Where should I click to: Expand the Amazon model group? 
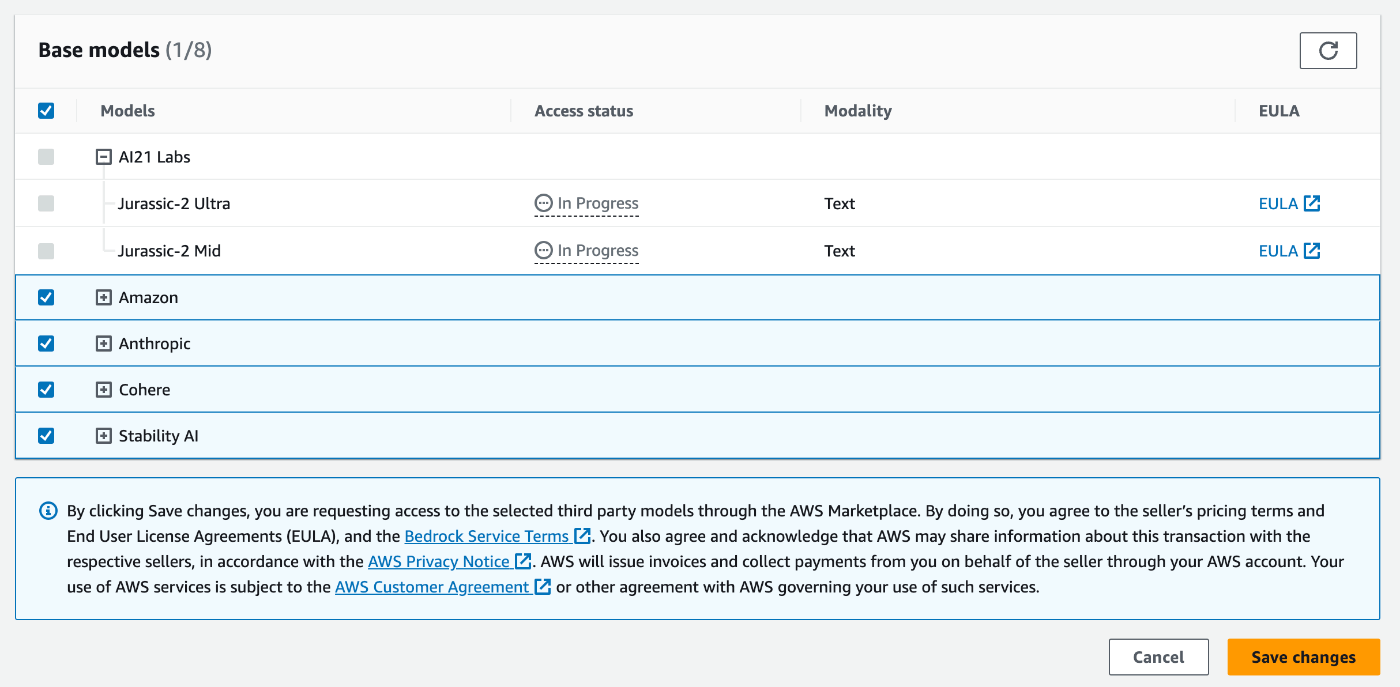coord(103,297)
